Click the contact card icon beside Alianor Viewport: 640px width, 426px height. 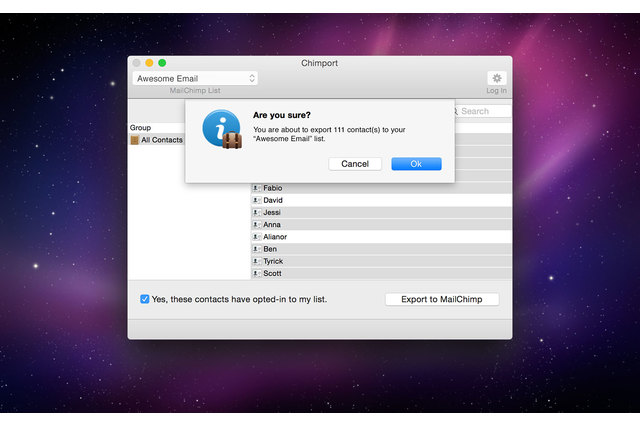tap(257, 237)
